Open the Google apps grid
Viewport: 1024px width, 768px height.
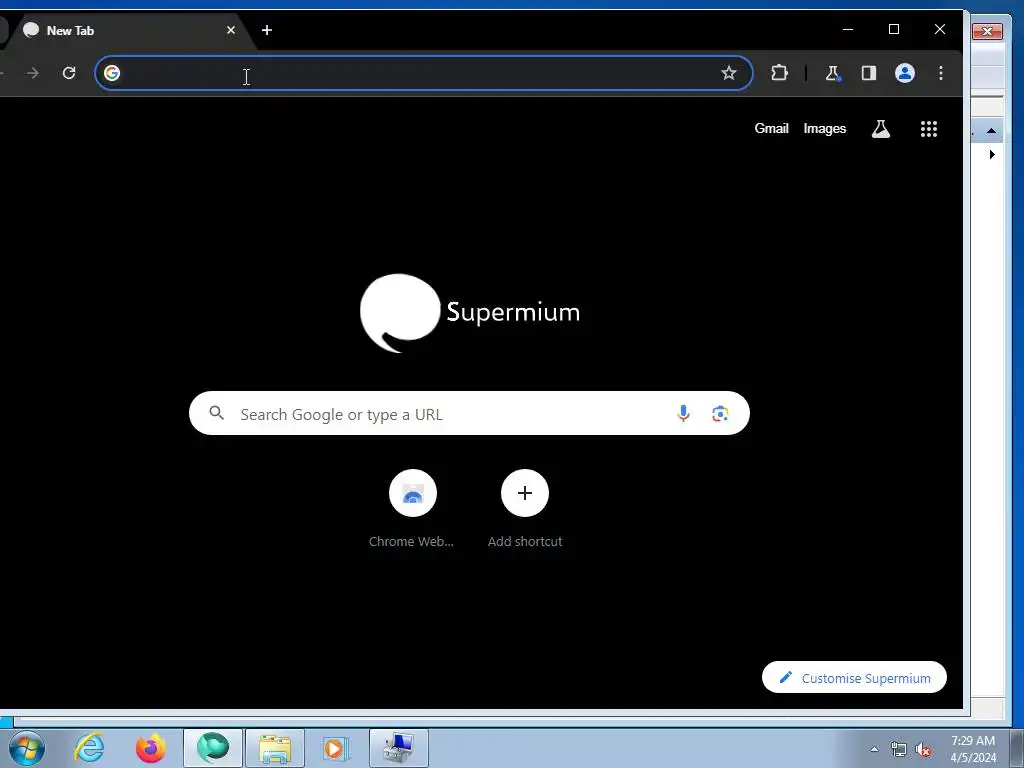pyautogui.click(x=929, y=129)
